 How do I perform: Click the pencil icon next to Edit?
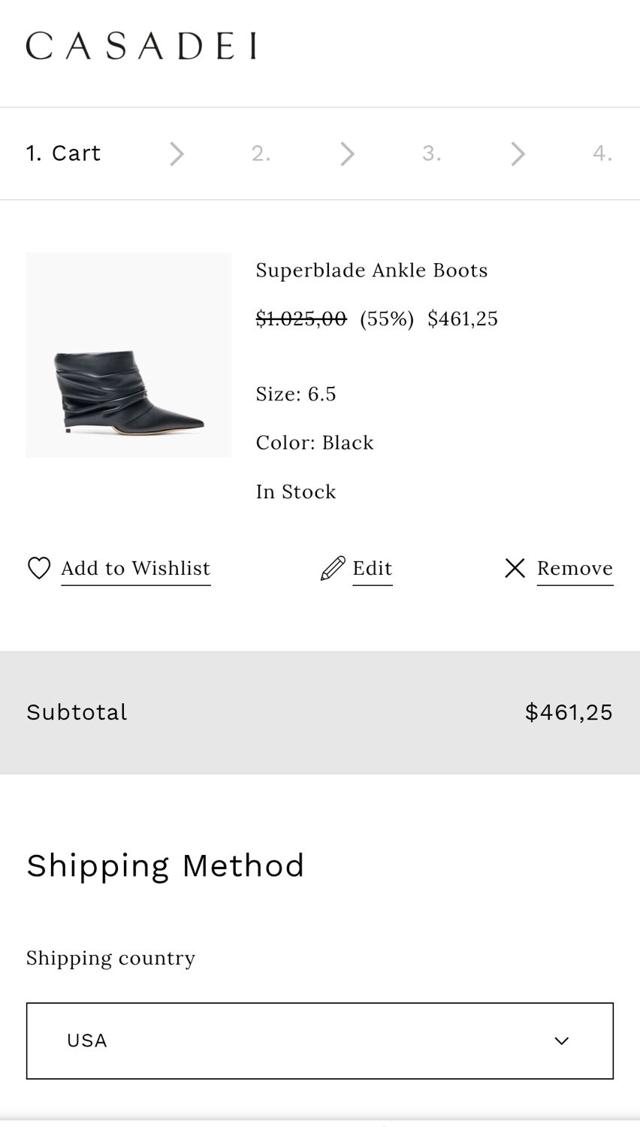point(332,568)
